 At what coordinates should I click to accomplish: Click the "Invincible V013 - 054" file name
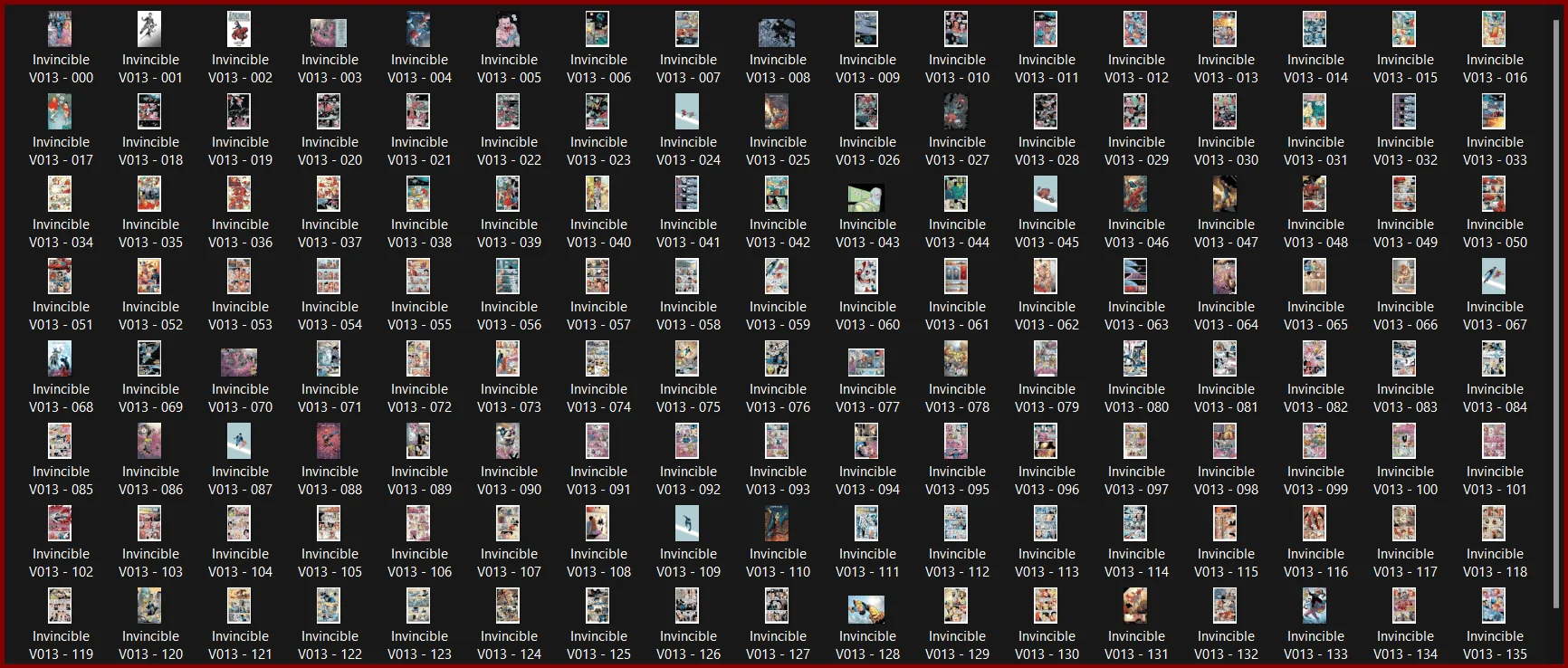330,316
